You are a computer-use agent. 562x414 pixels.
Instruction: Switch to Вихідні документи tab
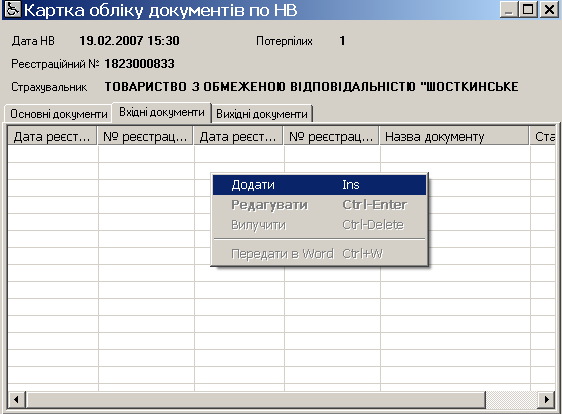tap(262, 114)
